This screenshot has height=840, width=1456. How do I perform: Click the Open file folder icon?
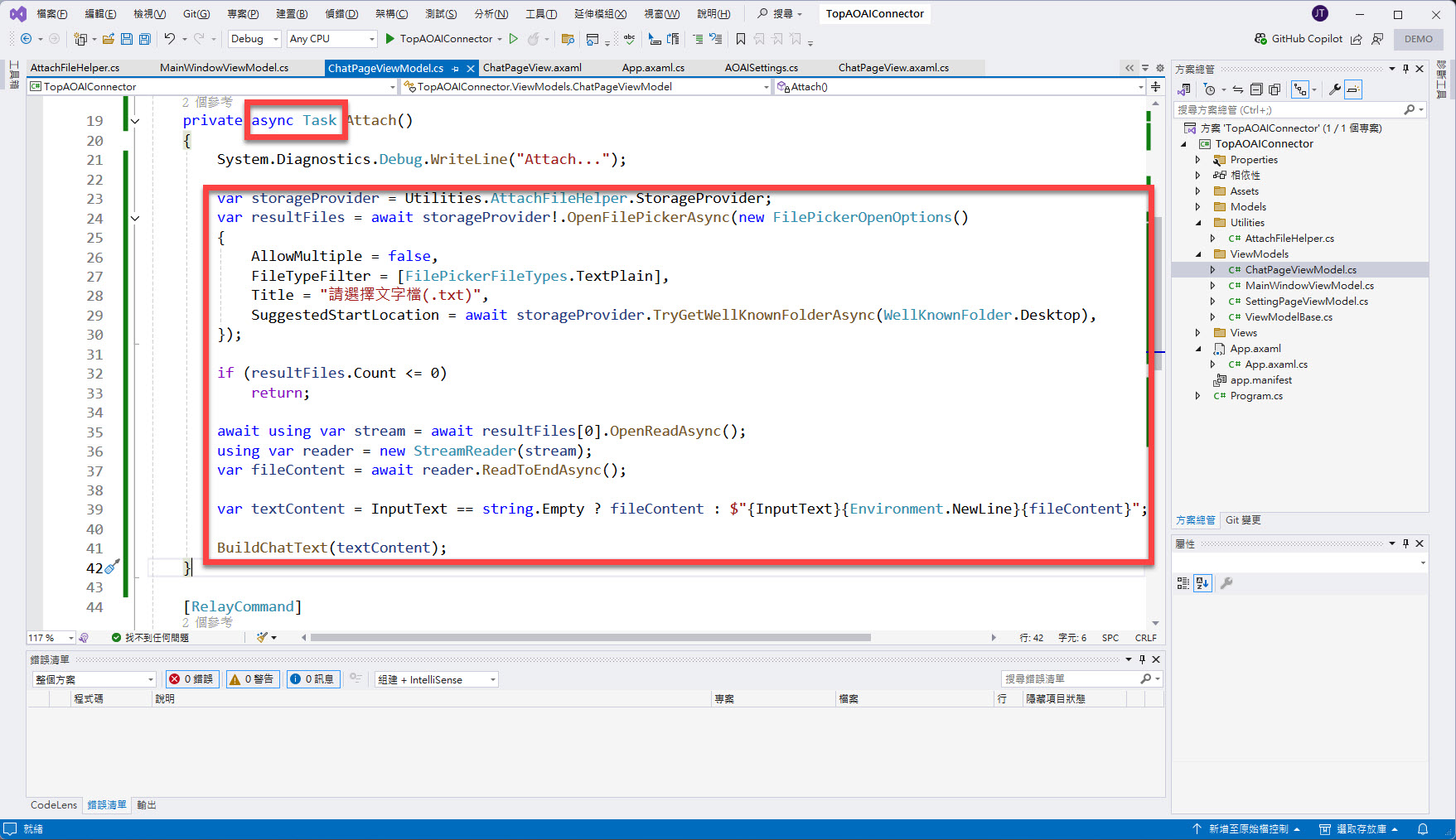(x=108, y=39)
